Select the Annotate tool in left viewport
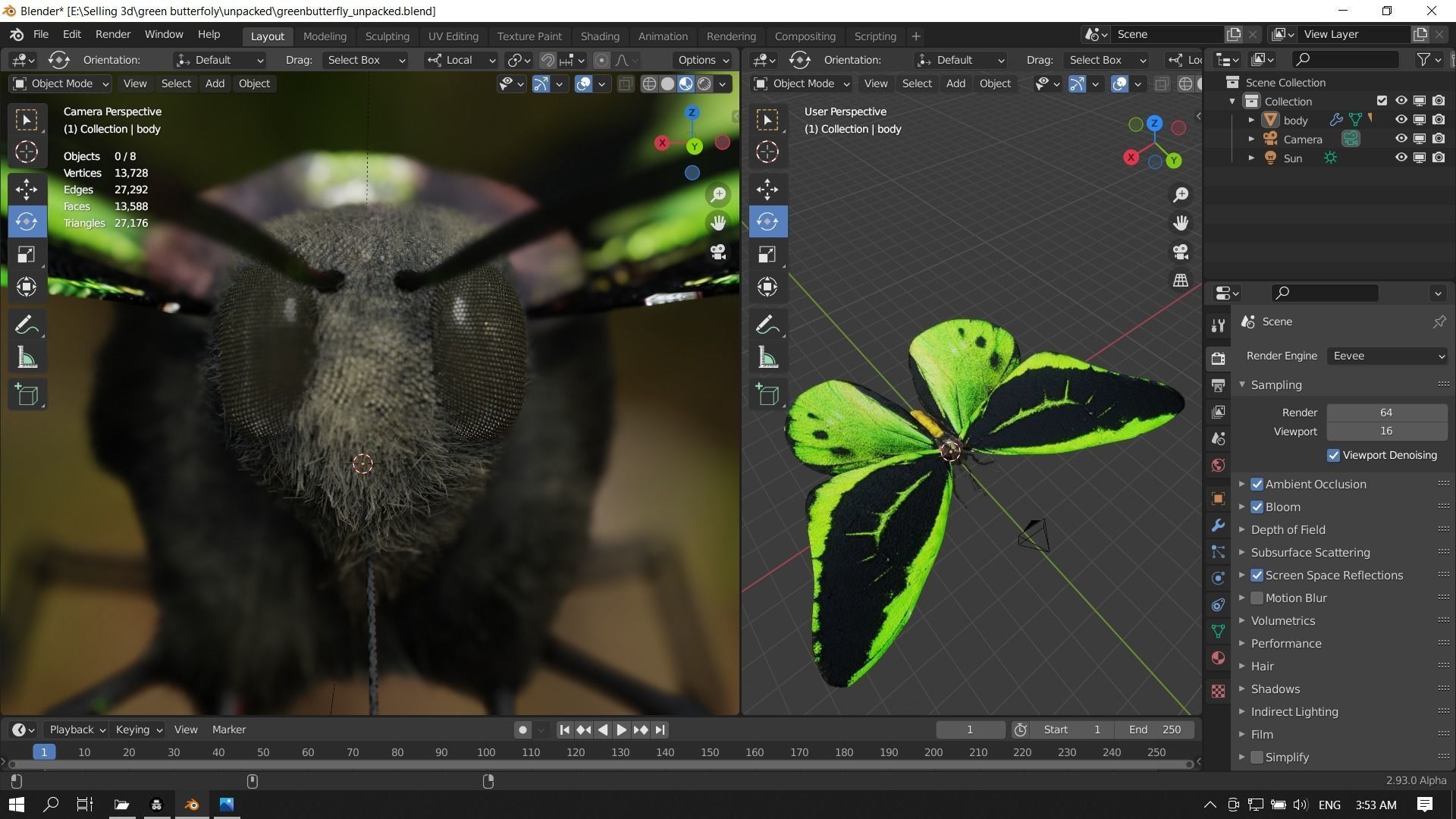 [x=27, y=325]
